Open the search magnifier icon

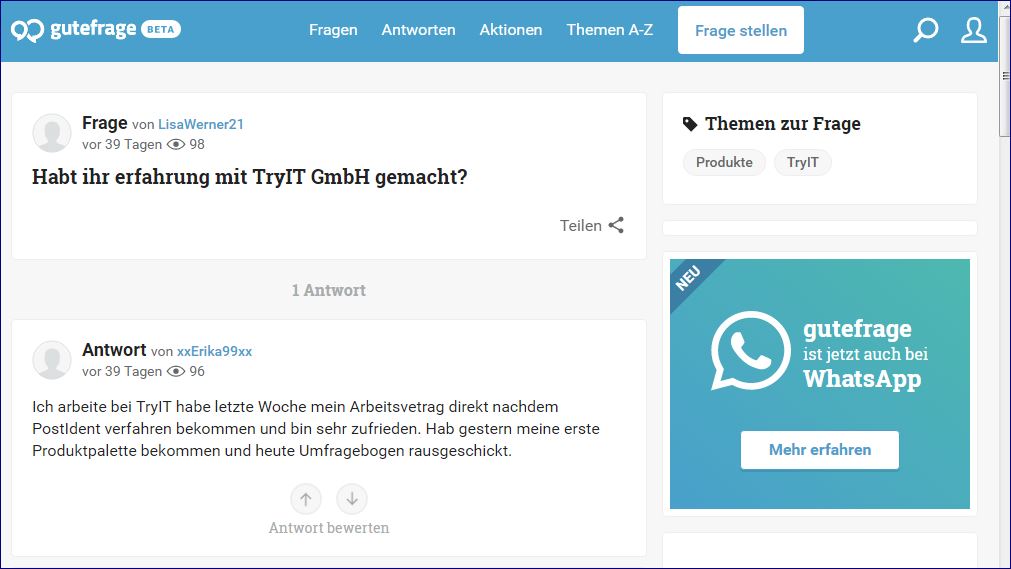[925, 30]
